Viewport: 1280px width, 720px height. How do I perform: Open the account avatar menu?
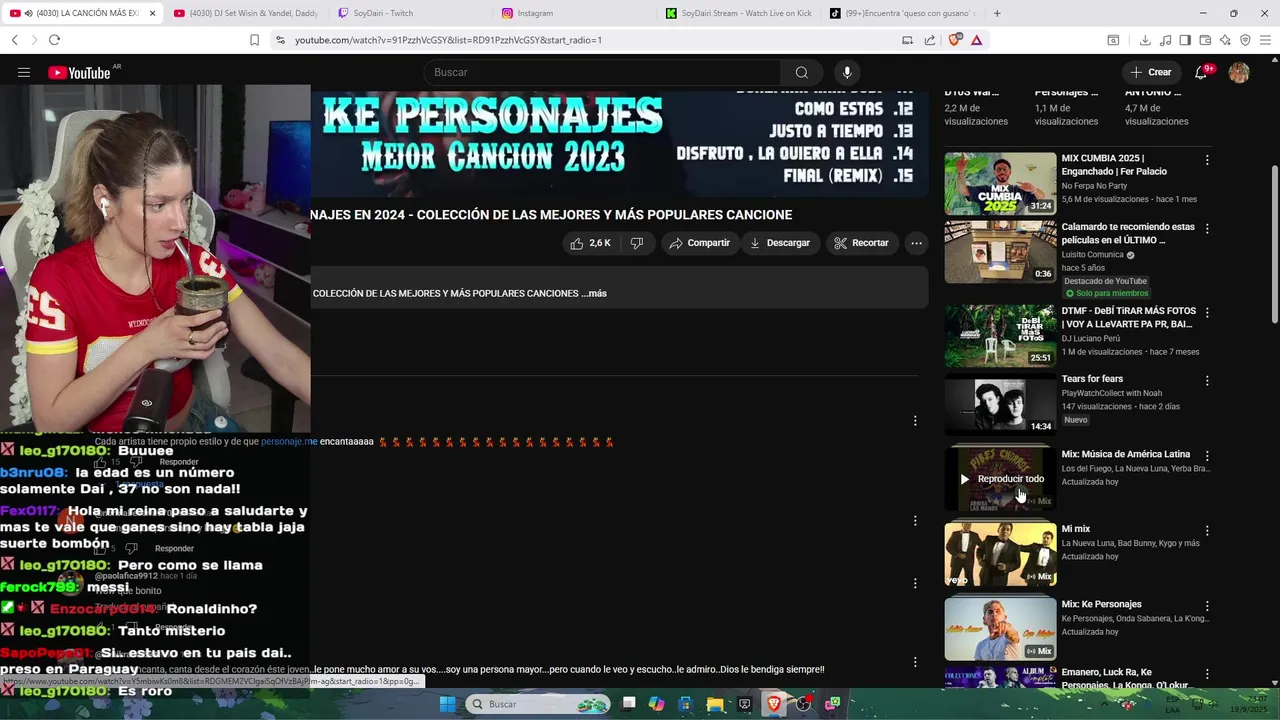1239,72
